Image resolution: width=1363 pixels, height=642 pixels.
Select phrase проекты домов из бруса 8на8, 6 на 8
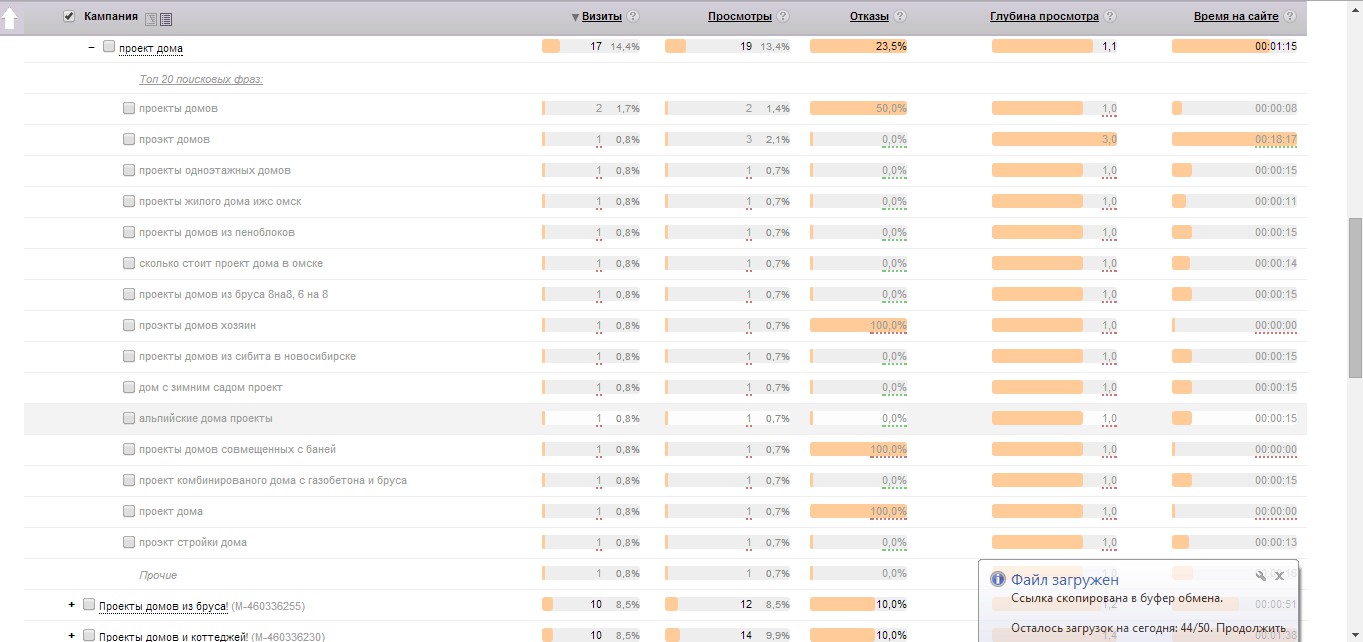pos(233,294)
